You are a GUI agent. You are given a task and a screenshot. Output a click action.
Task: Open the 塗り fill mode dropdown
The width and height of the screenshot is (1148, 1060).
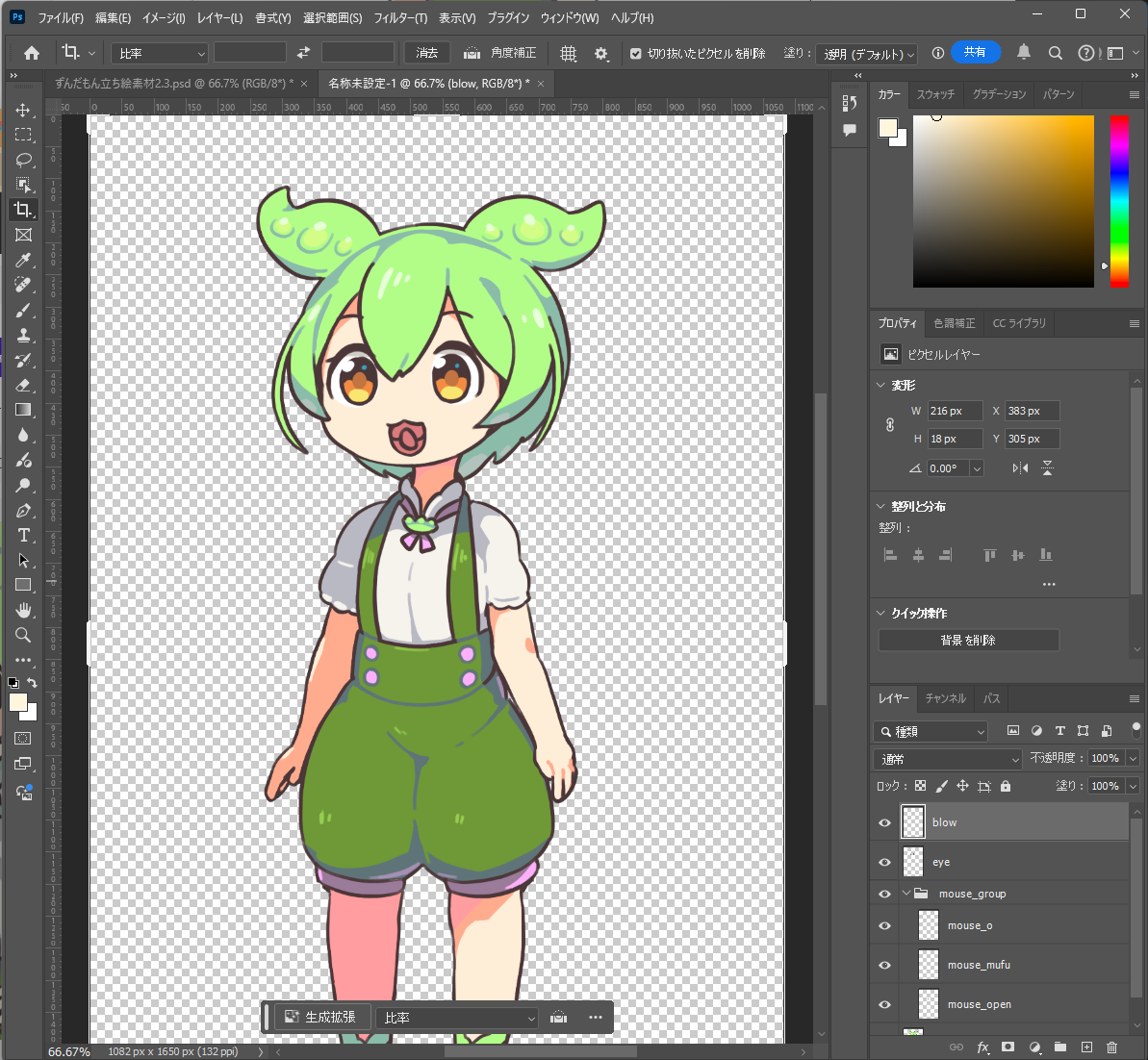tap(867, 53)
